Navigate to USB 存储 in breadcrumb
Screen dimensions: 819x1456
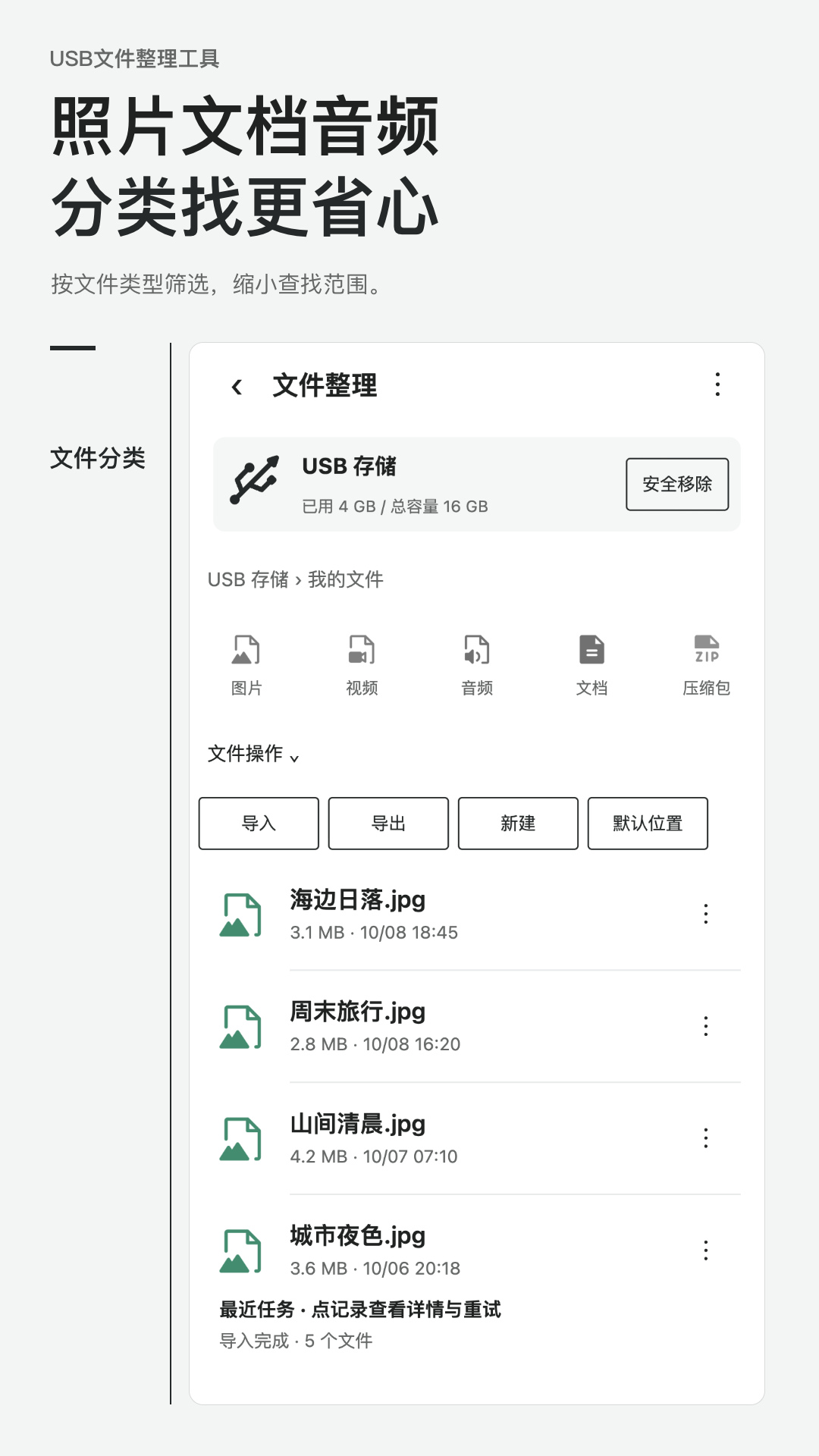248,579
